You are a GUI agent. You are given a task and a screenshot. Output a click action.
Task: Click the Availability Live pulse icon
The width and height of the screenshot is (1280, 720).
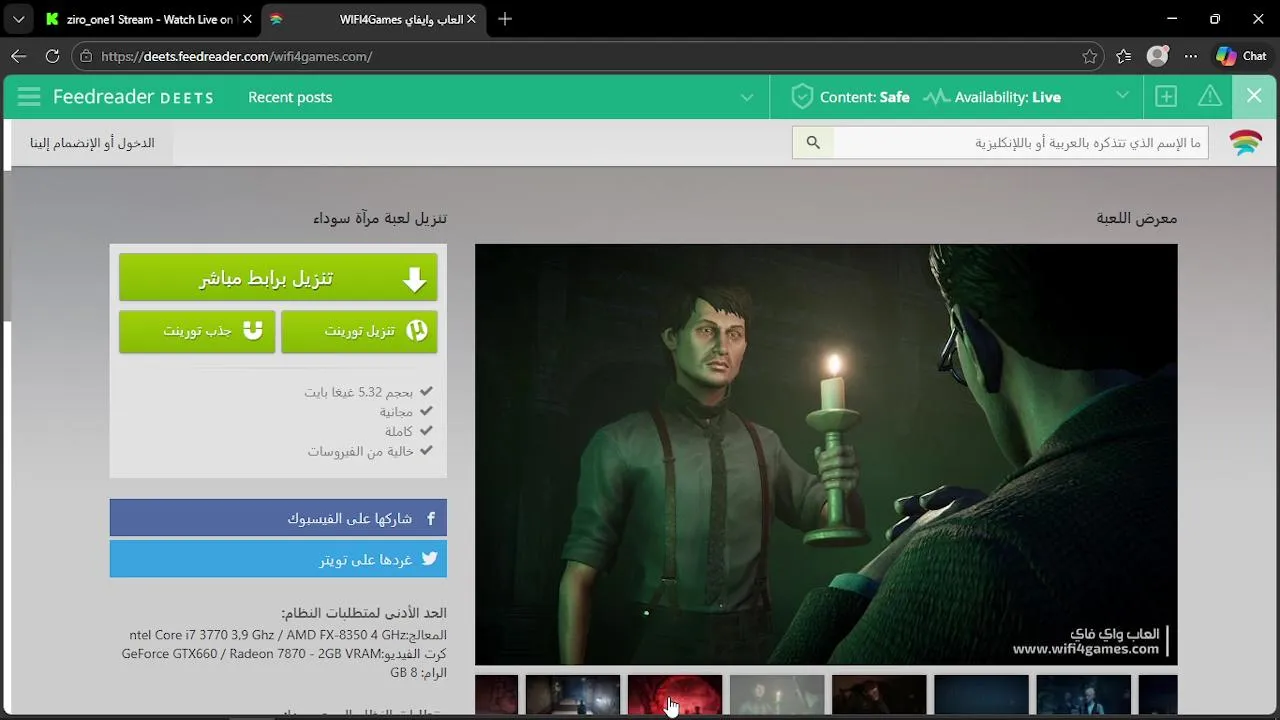click(936, 97)
